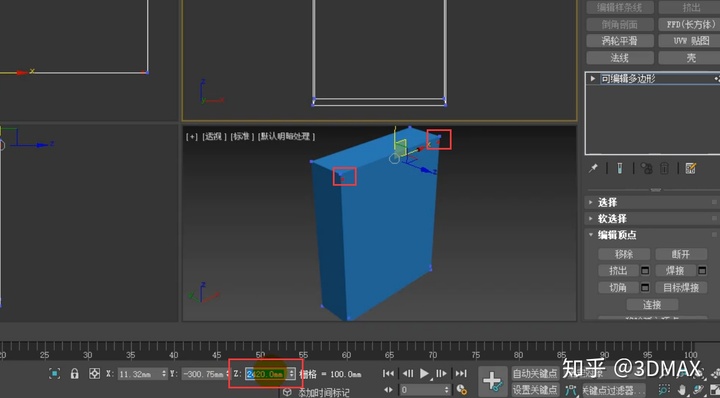The width and height of the screenshot is (720, 398).
Task: Open configure modifier sets icon
Action: [x=691, y=168]
